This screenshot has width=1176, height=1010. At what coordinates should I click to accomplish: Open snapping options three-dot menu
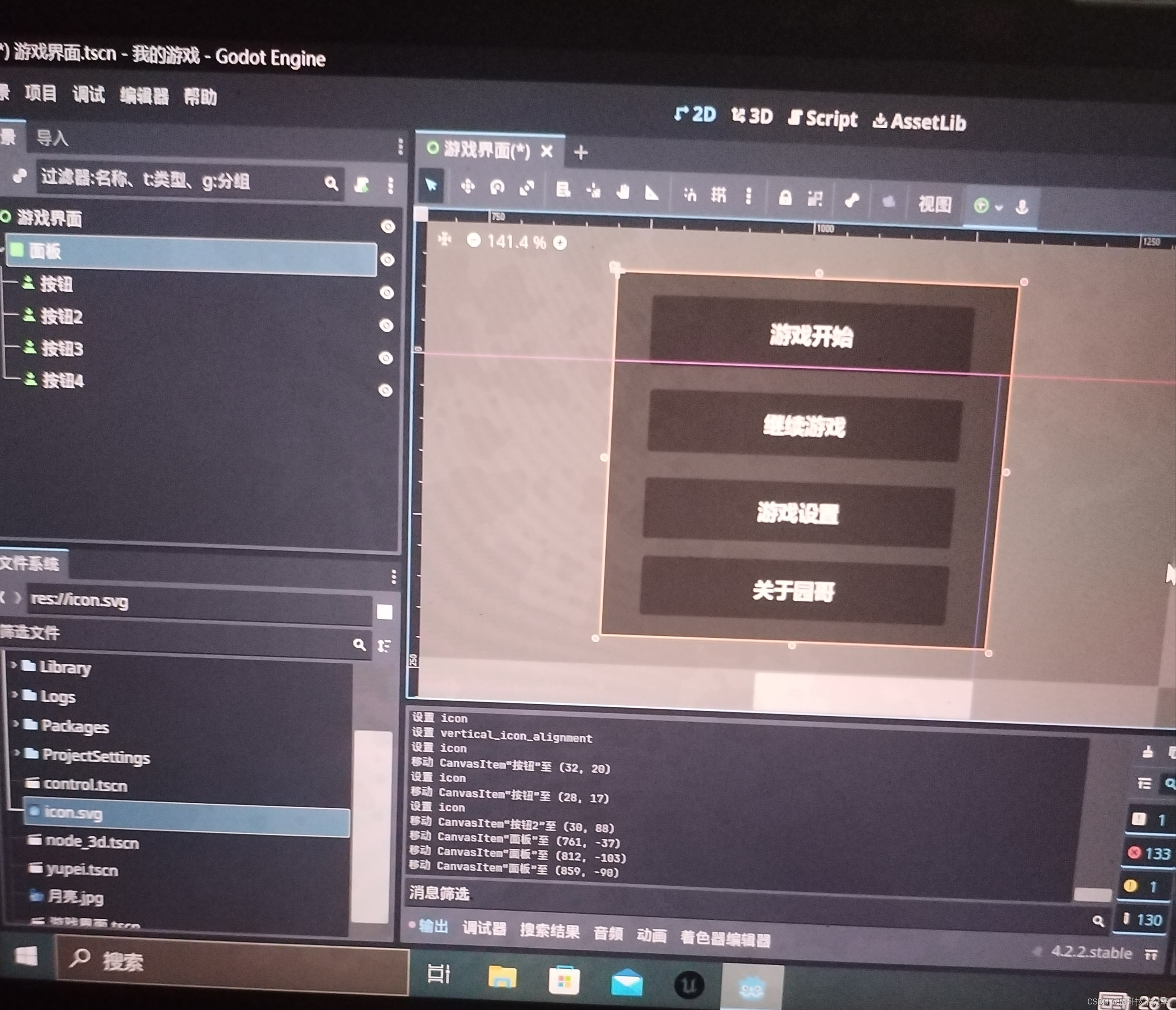coord(748,197)
